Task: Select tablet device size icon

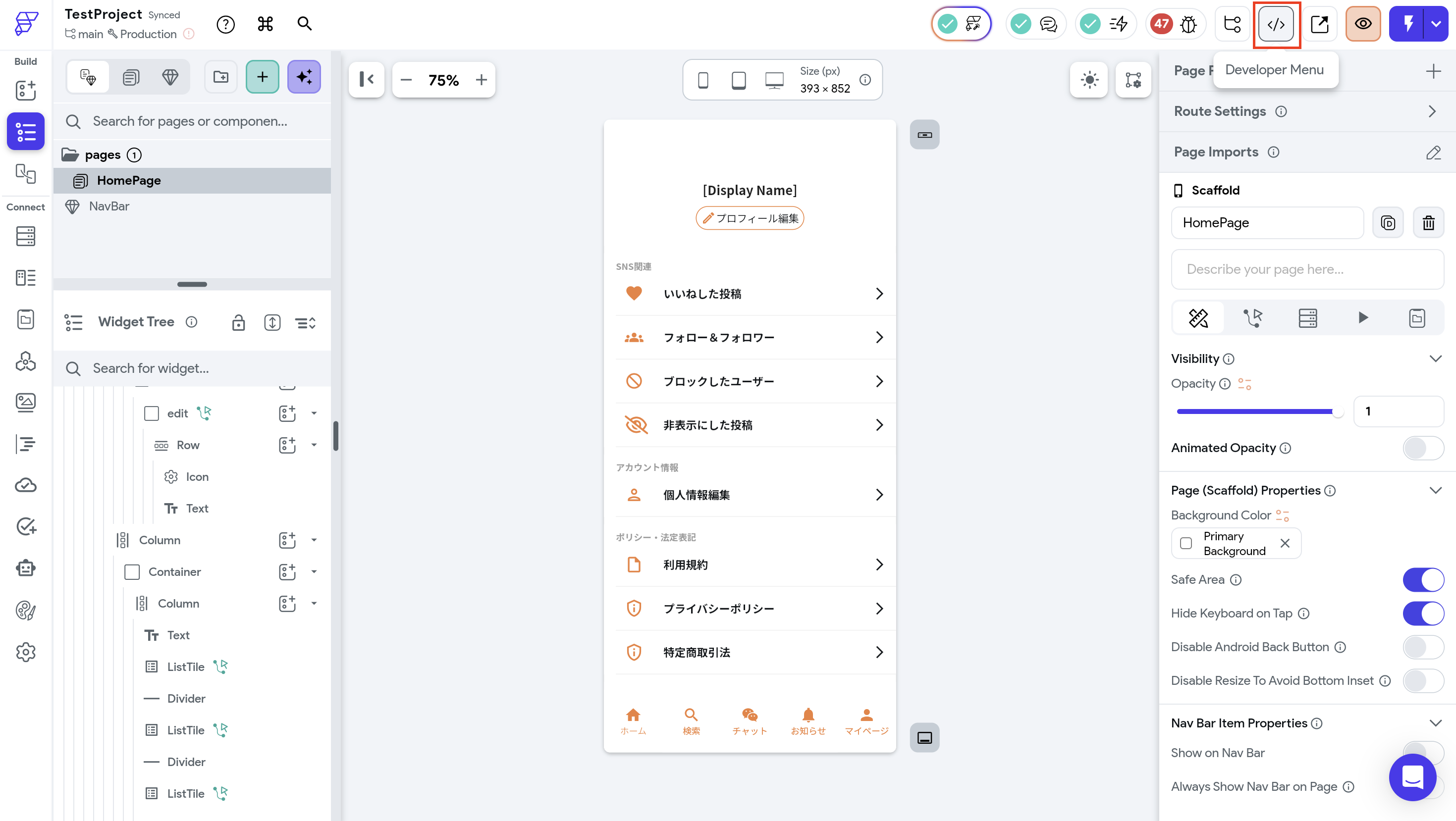Action: click(x=738, y=80)
